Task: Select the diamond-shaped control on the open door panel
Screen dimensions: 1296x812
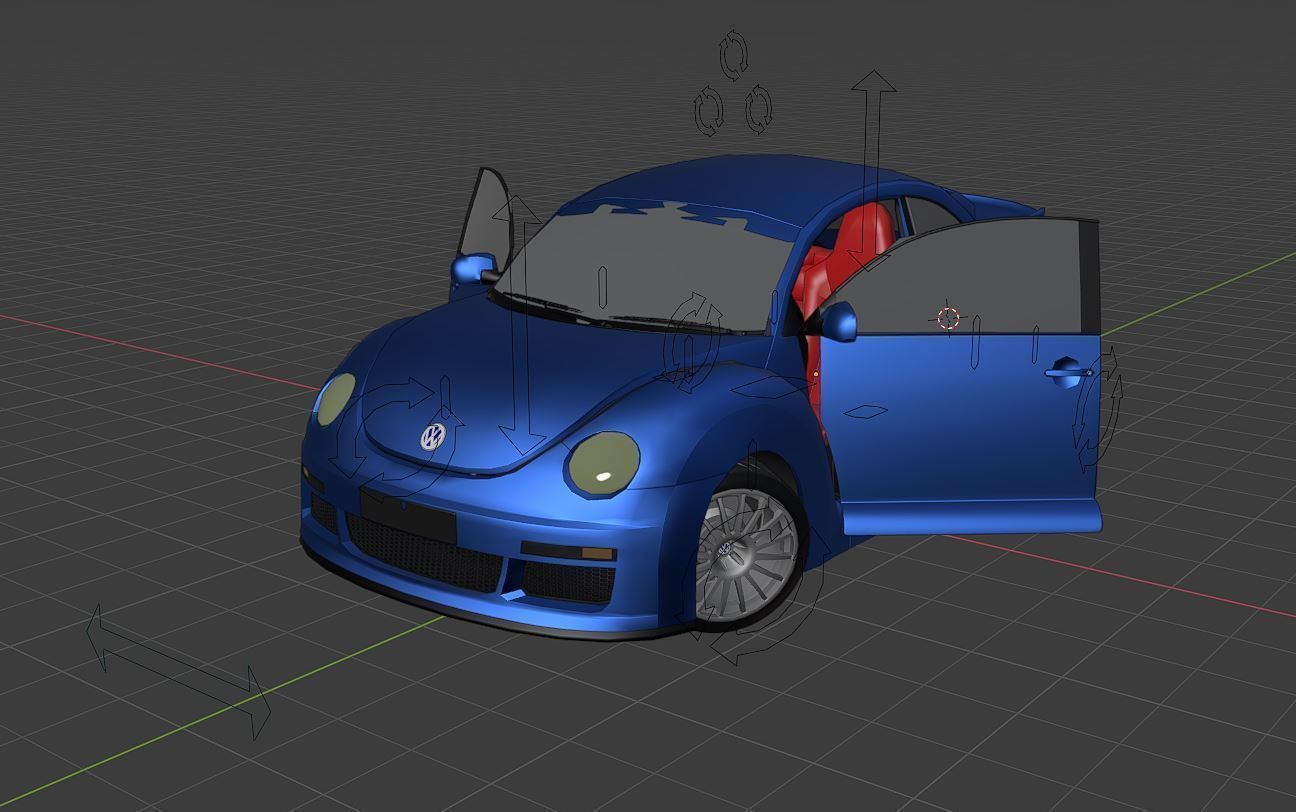Action: [x=865, y=410]
